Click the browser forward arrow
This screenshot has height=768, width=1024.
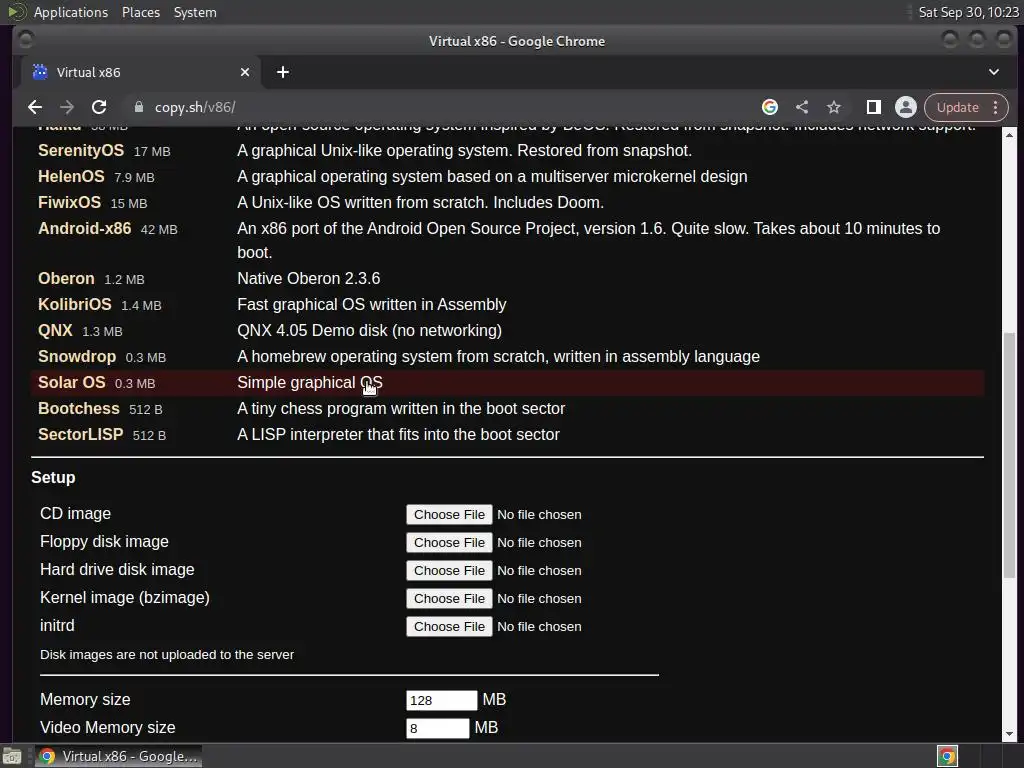point(67,107)
